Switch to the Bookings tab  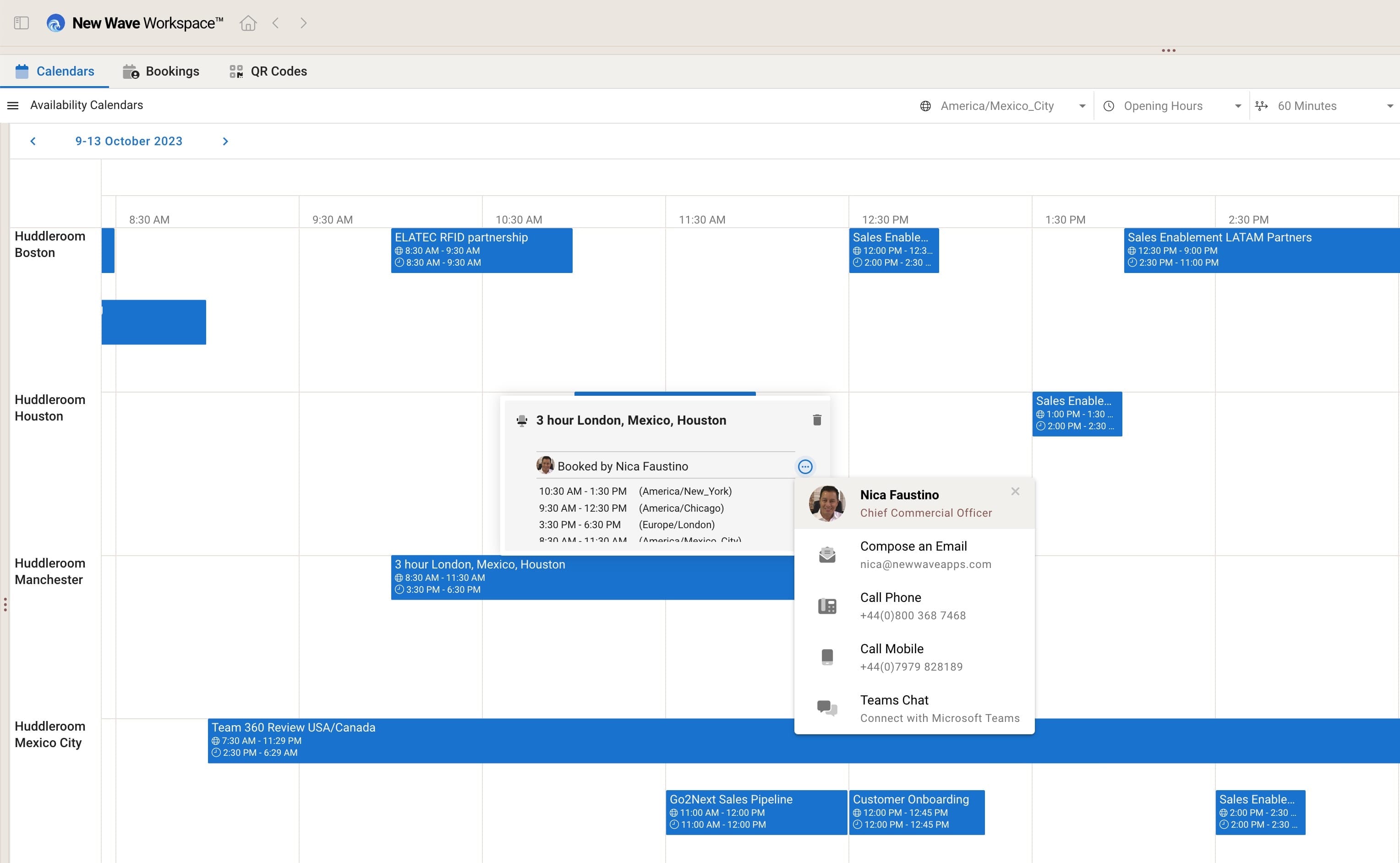point(162,71)
